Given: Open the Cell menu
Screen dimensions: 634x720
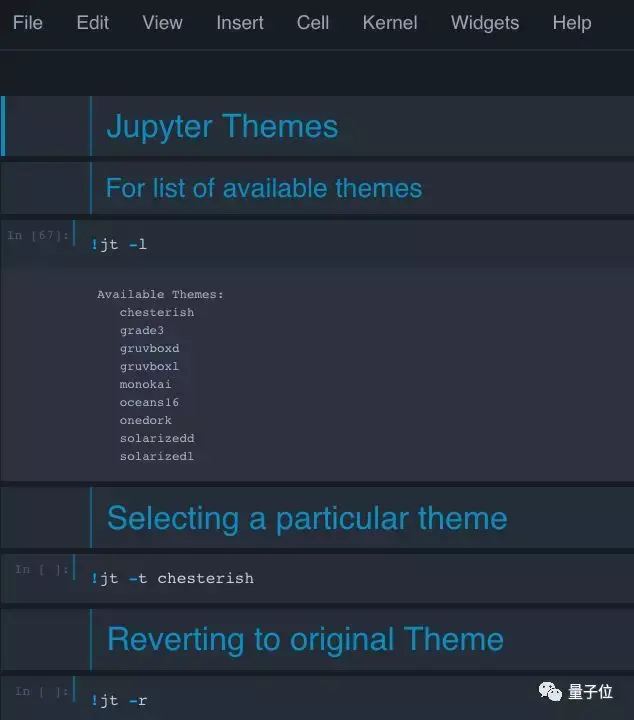Looking at the screenshot, I should point(313,22).
